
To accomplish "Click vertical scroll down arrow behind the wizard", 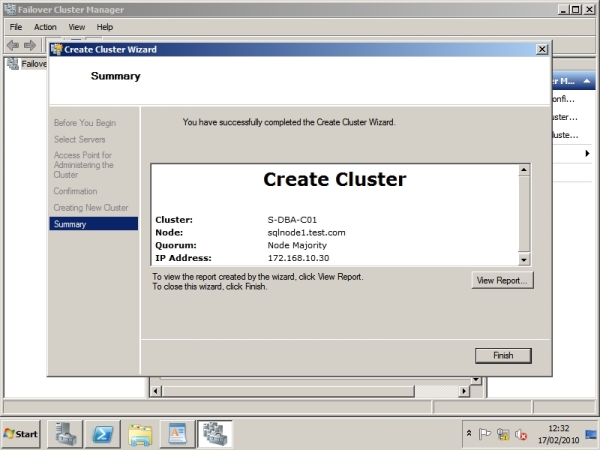I will (476, 380).
